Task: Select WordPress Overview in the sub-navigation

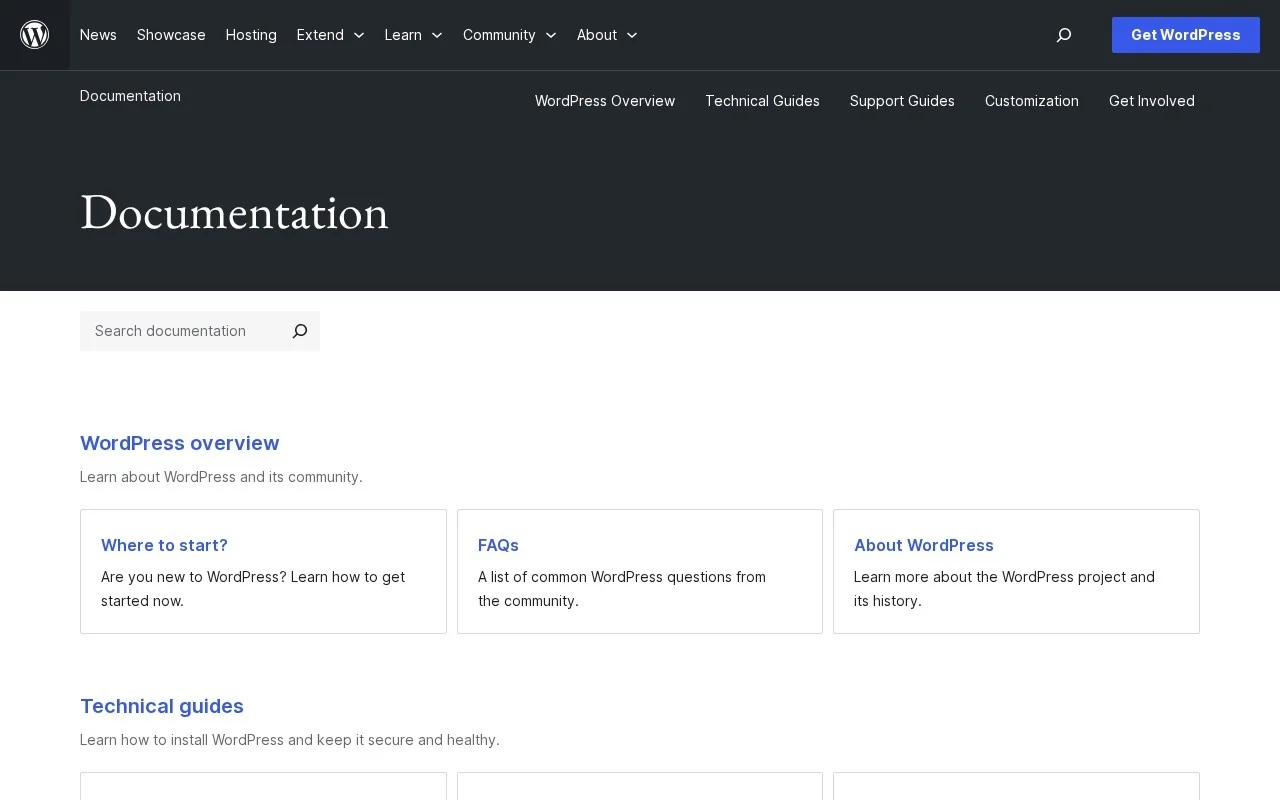Action: point(605,101)
